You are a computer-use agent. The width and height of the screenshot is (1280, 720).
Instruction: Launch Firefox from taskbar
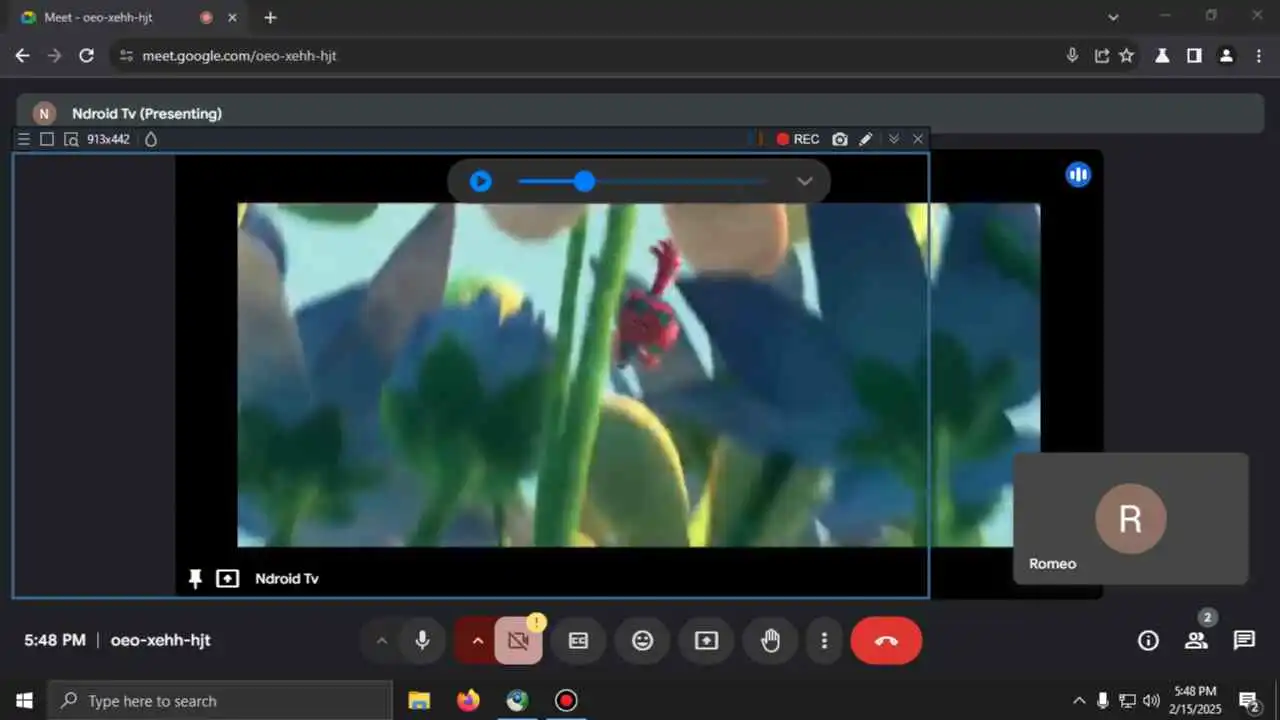click(x=468, y=700)
